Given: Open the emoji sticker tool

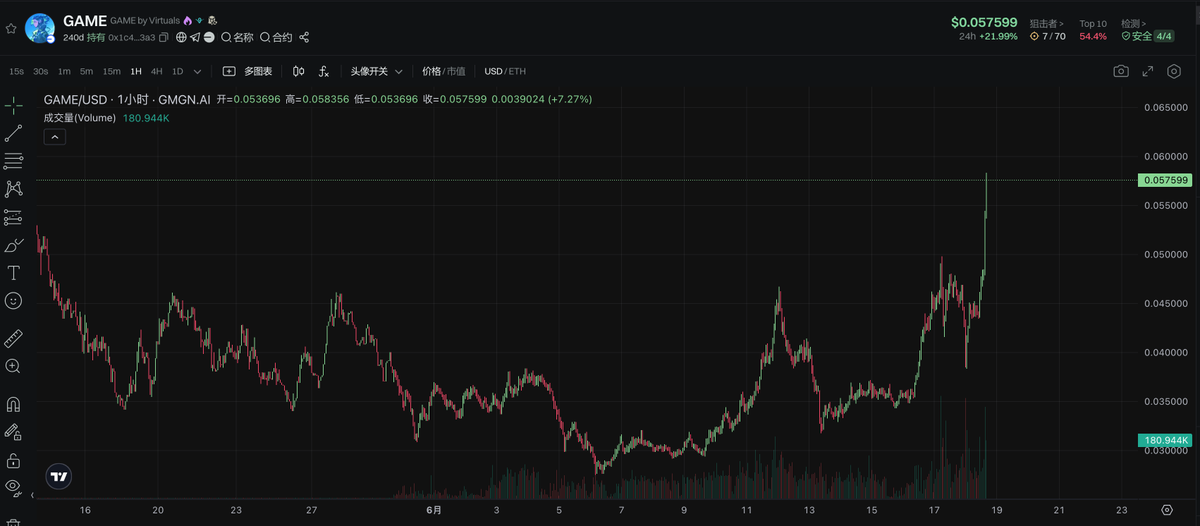Looking at the screenshot, I should pos(13,300).
